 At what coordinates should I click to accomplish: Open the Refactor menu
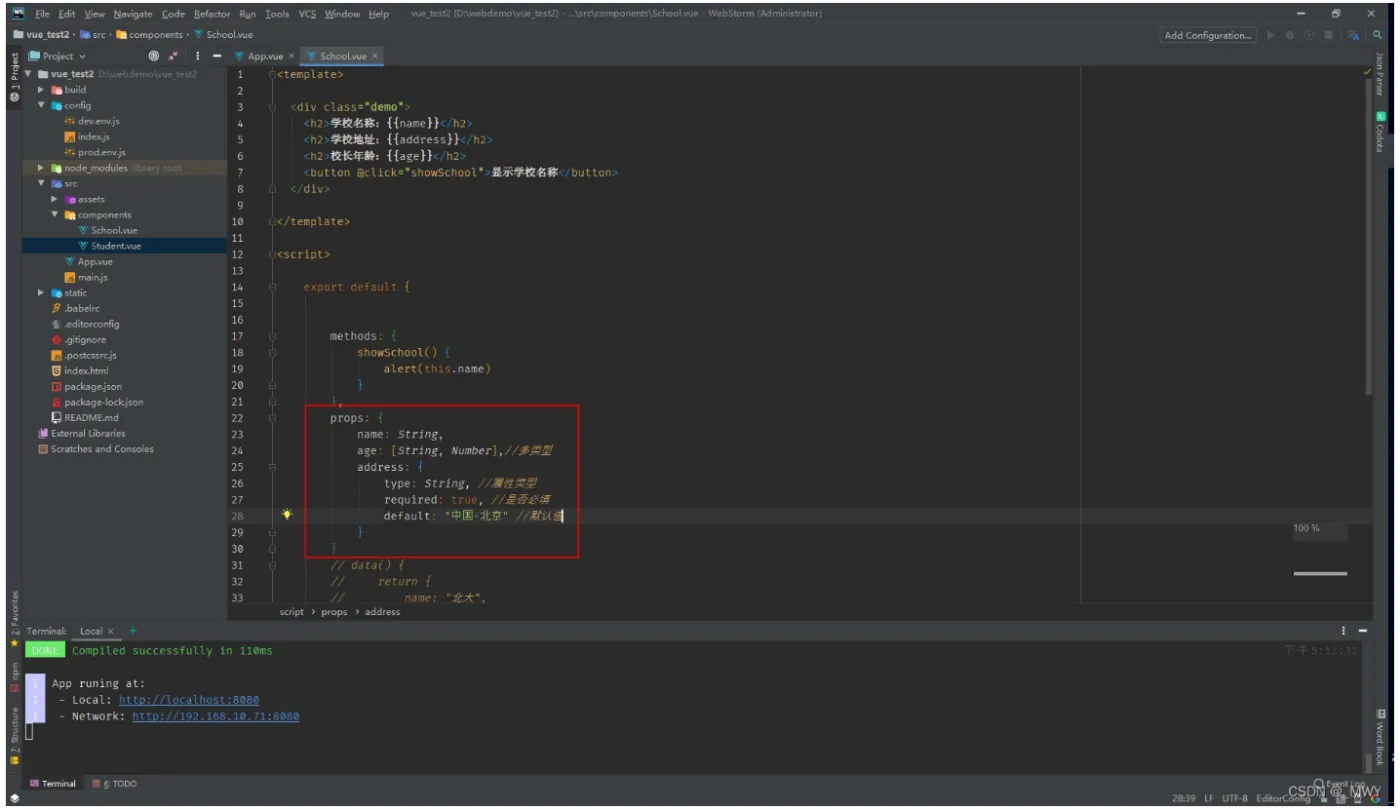click(212, 14)
